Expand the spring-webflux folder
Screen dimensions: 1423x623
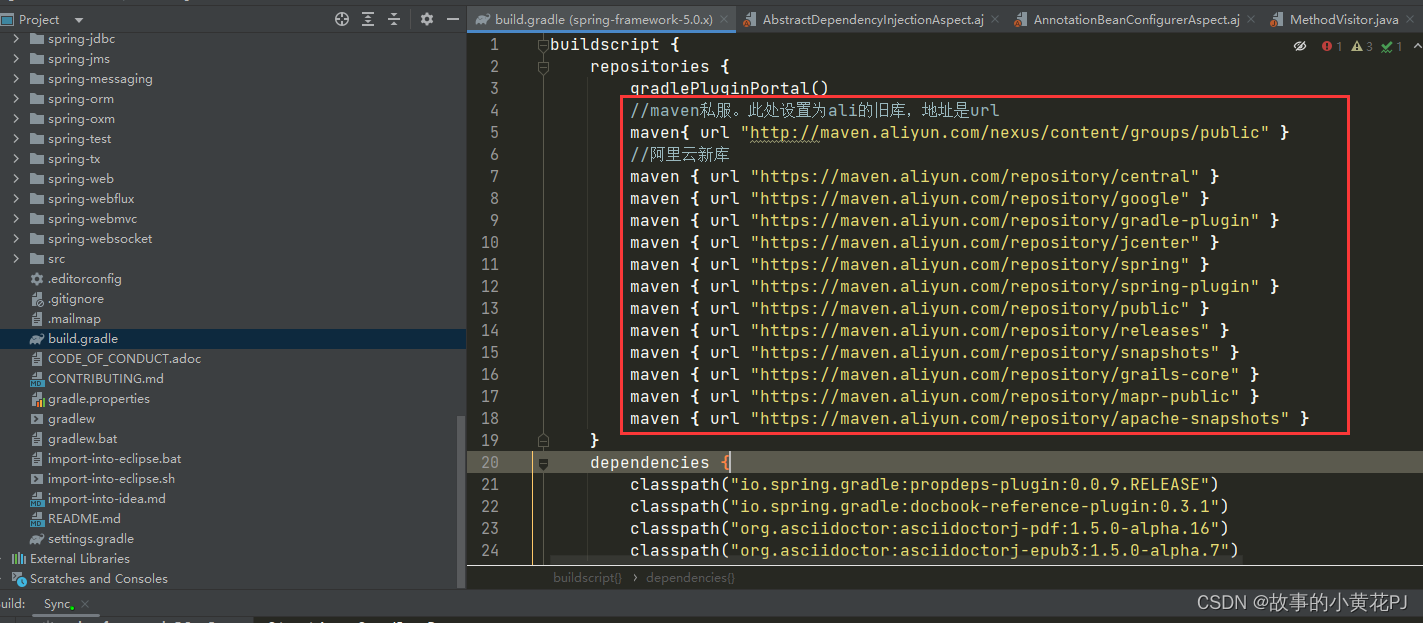point(16,199)
